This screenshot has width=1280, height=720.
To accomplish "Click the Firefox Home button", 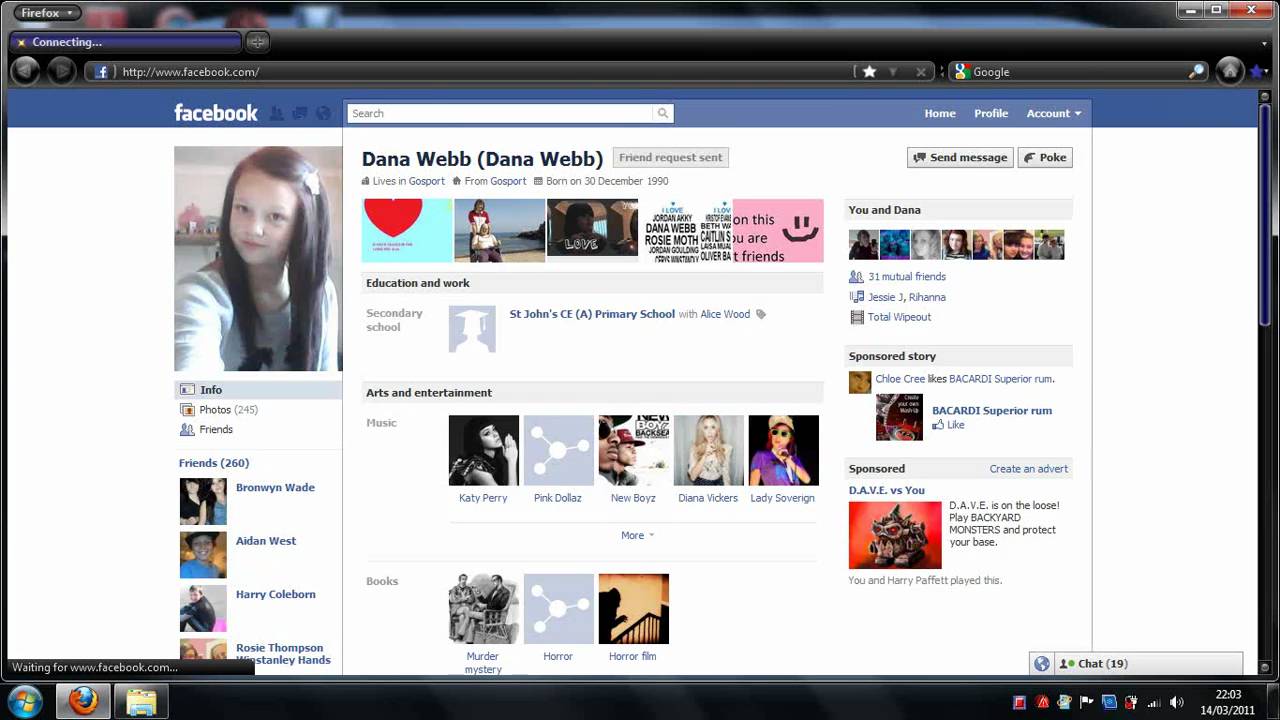I will (1230, 71).
